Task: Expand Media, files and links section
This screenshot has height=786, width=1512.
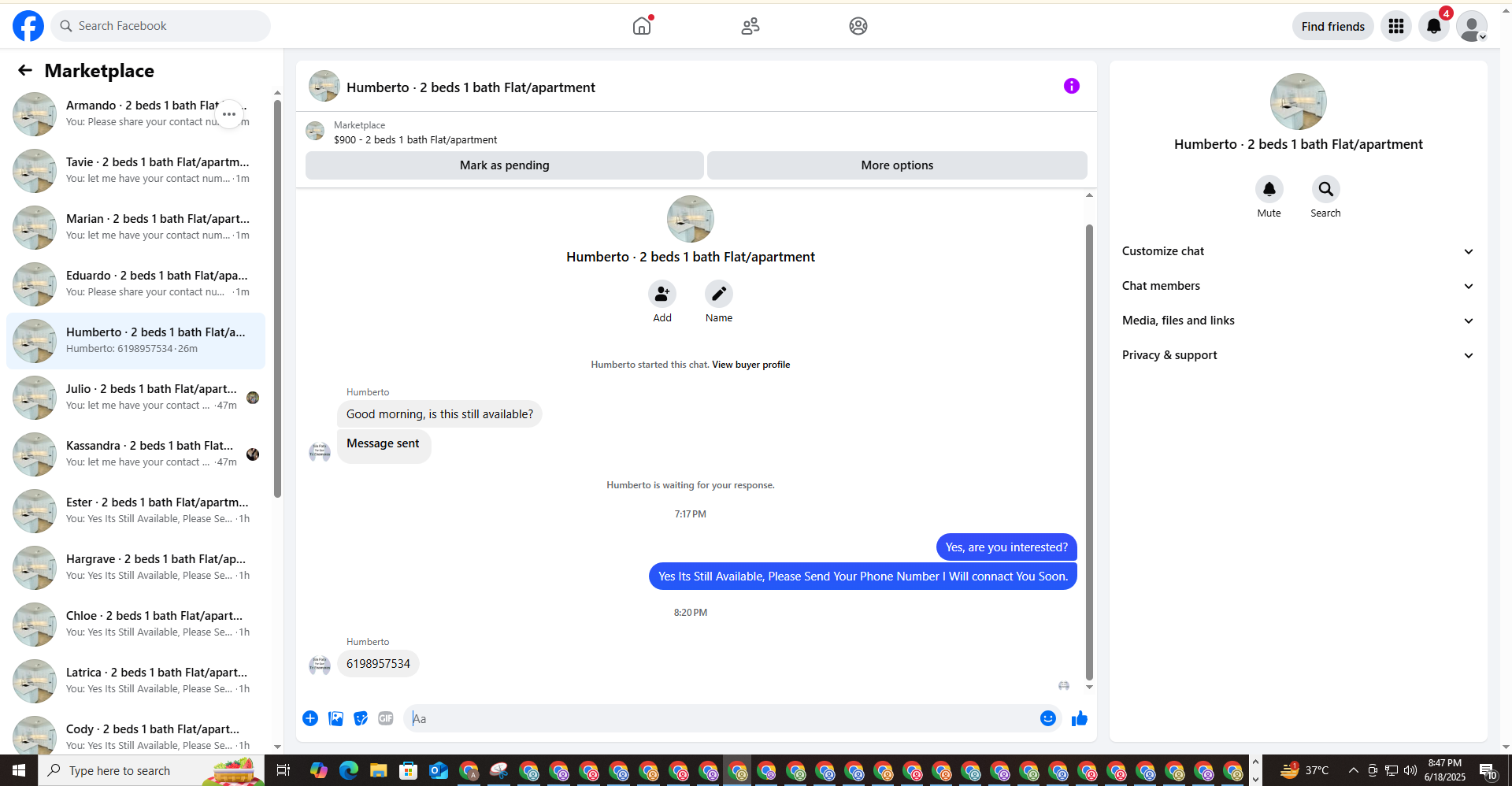Action: coord(1298,321)
